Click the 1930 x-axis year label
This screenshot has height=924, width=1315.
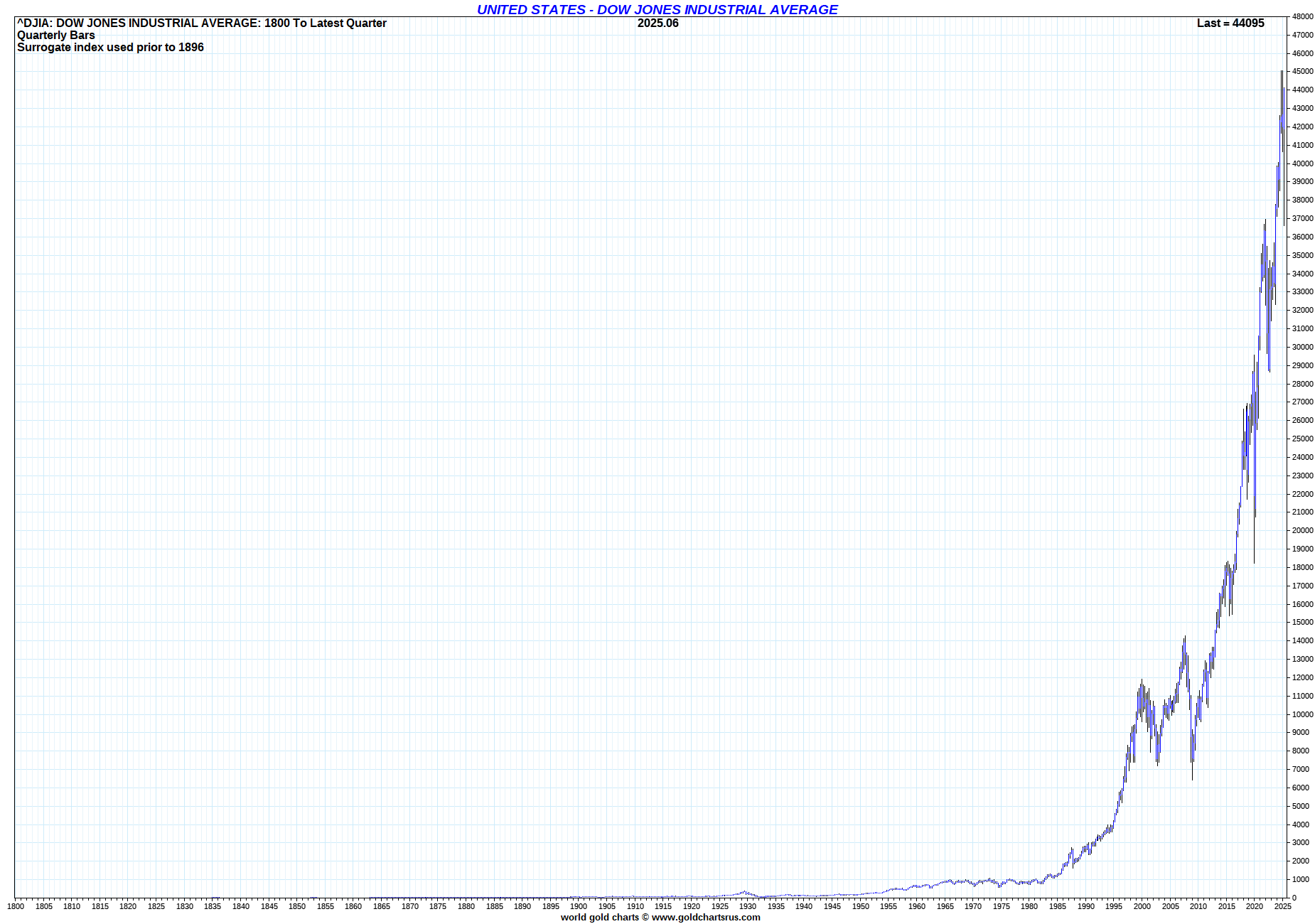click(748, 906)
